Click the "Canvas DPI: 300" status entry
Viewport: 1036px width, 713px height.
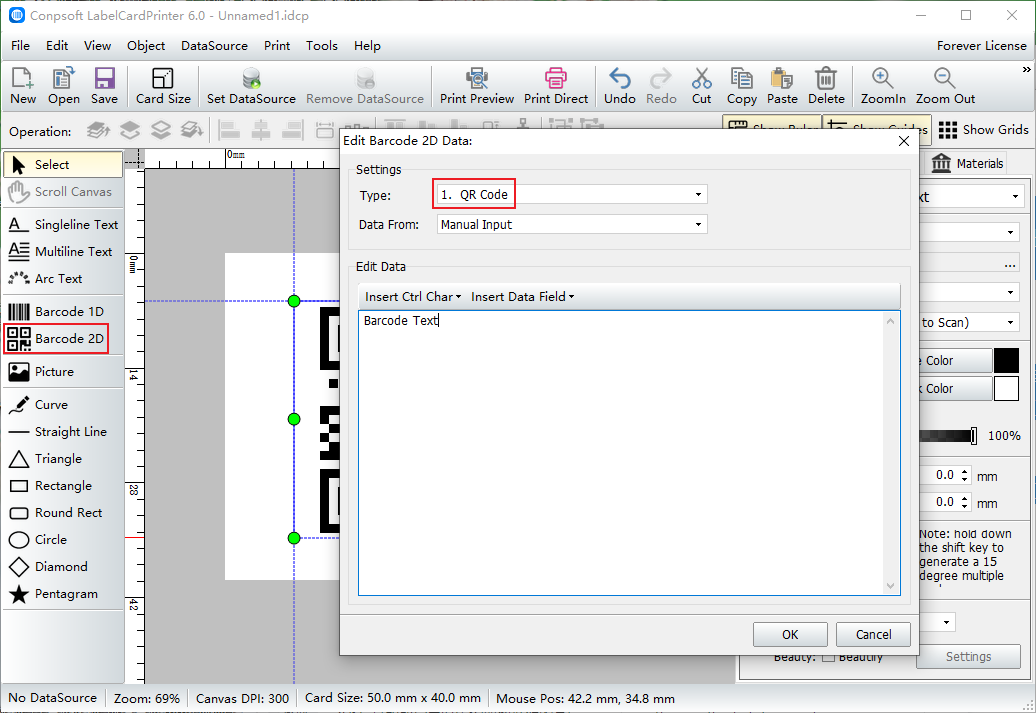click(242, 698)
